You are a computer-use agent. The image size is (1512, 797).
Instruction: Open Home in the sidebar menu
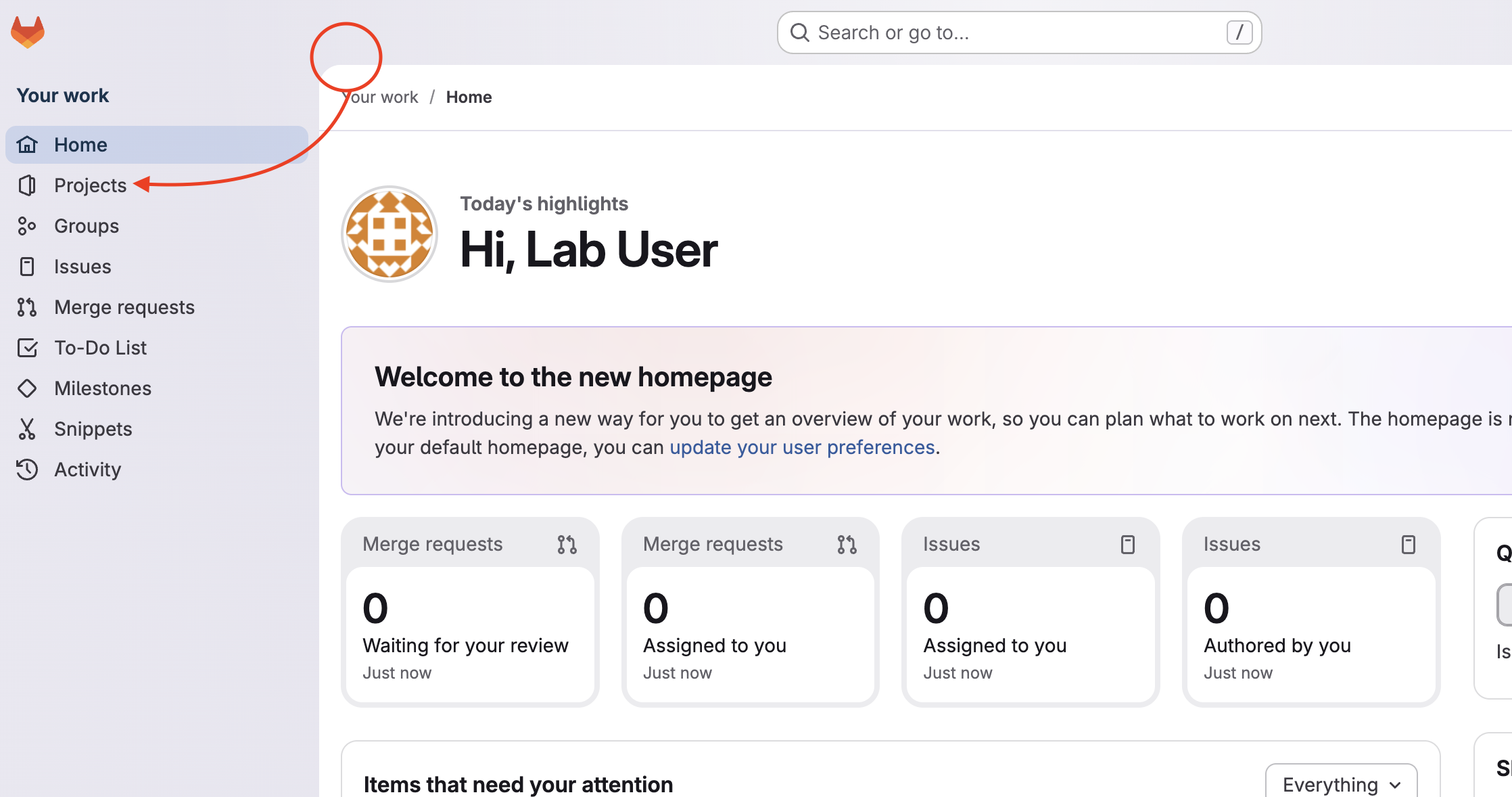[x=157, y=145]
